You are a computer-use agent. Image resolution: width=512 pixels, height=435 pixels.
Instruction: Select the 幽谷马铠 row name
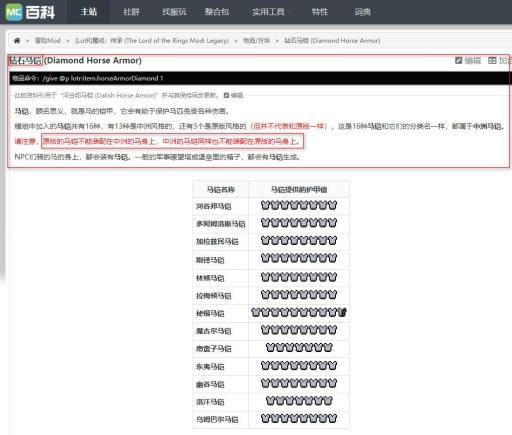210,384
